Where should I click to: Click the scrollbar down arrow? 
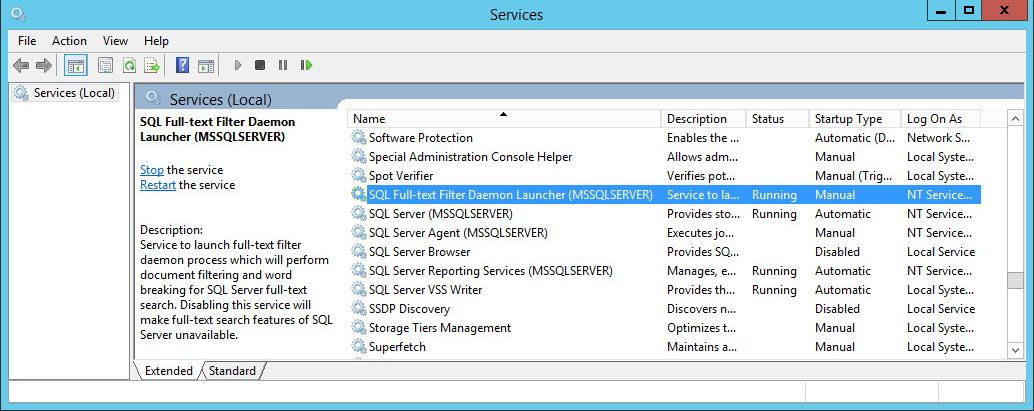click(1015, 350)
